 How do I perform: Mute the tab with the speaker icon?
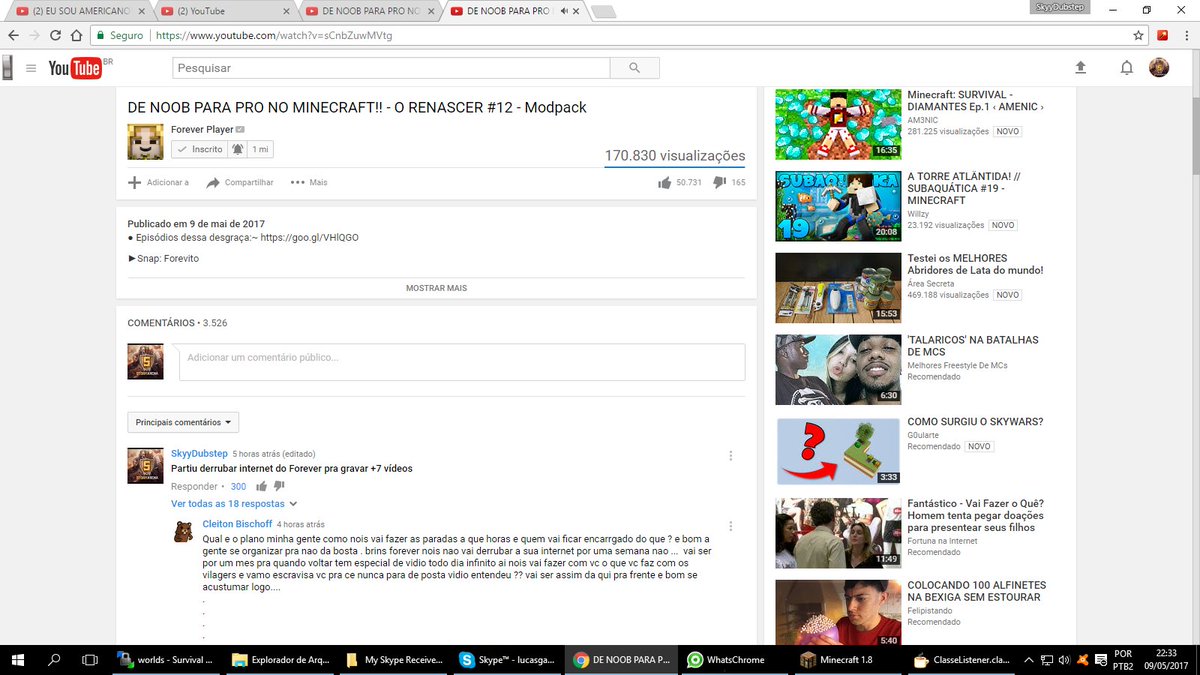point(563,12)
